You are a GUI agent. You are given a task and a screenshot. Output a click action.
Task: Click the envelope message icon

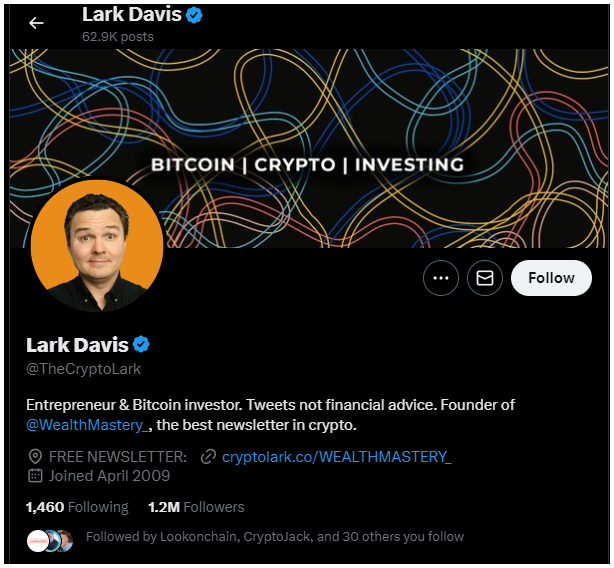click(484, 278)
